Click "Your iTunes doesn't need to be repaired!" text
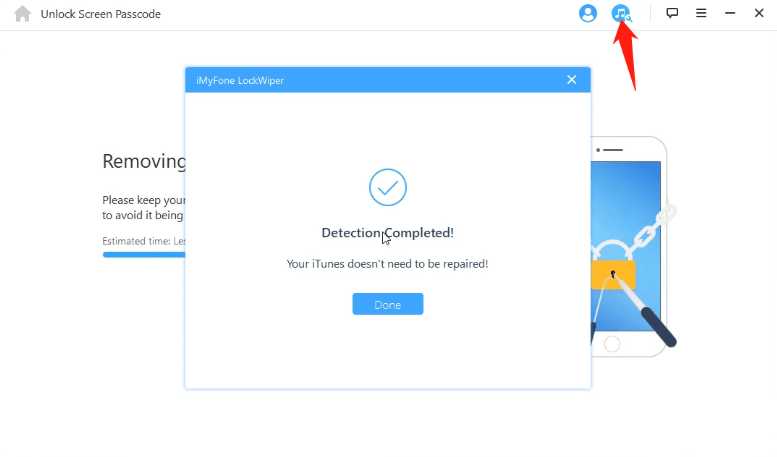 387,264
